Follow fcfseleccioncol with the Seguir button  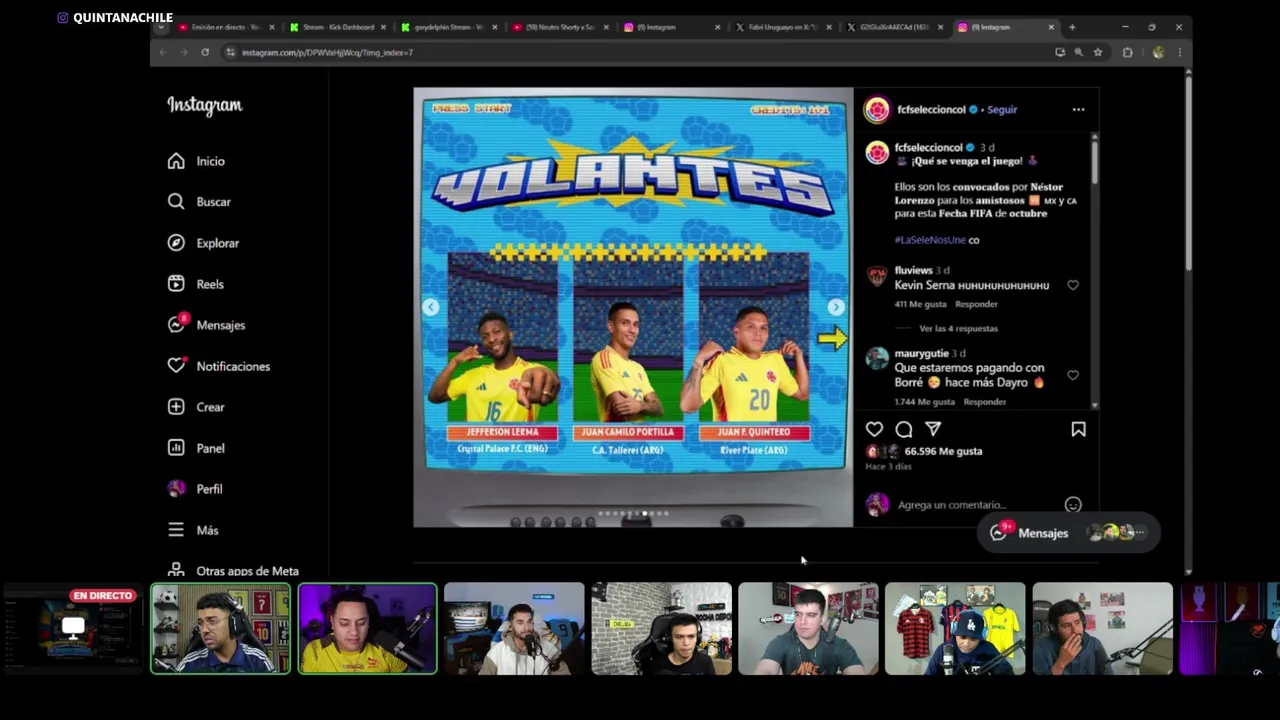pyautogui.click(x=1002, y=109)
